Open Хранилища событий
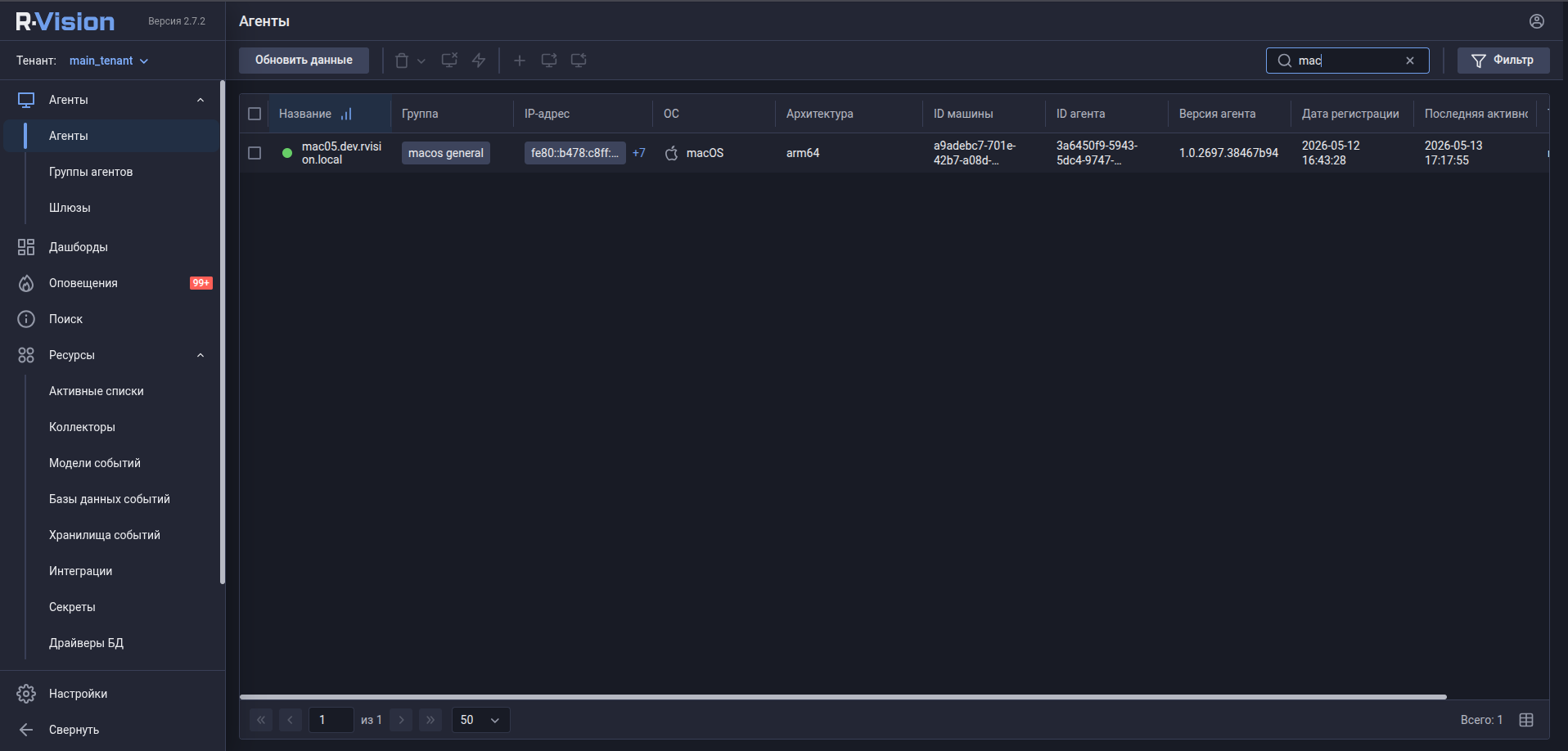This screenshot has width=1568, height=751. (x=105, y=535)
